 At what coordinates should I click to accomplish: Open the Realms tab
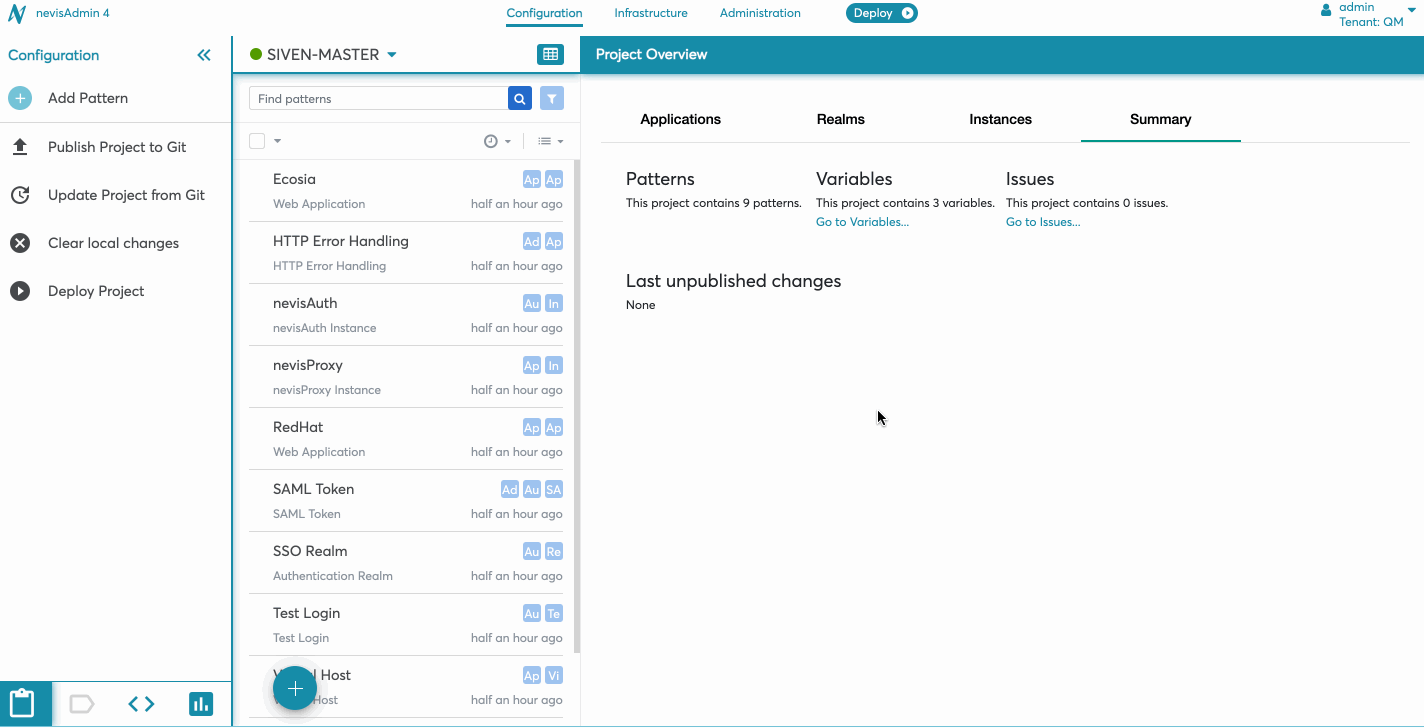(841, 119)
